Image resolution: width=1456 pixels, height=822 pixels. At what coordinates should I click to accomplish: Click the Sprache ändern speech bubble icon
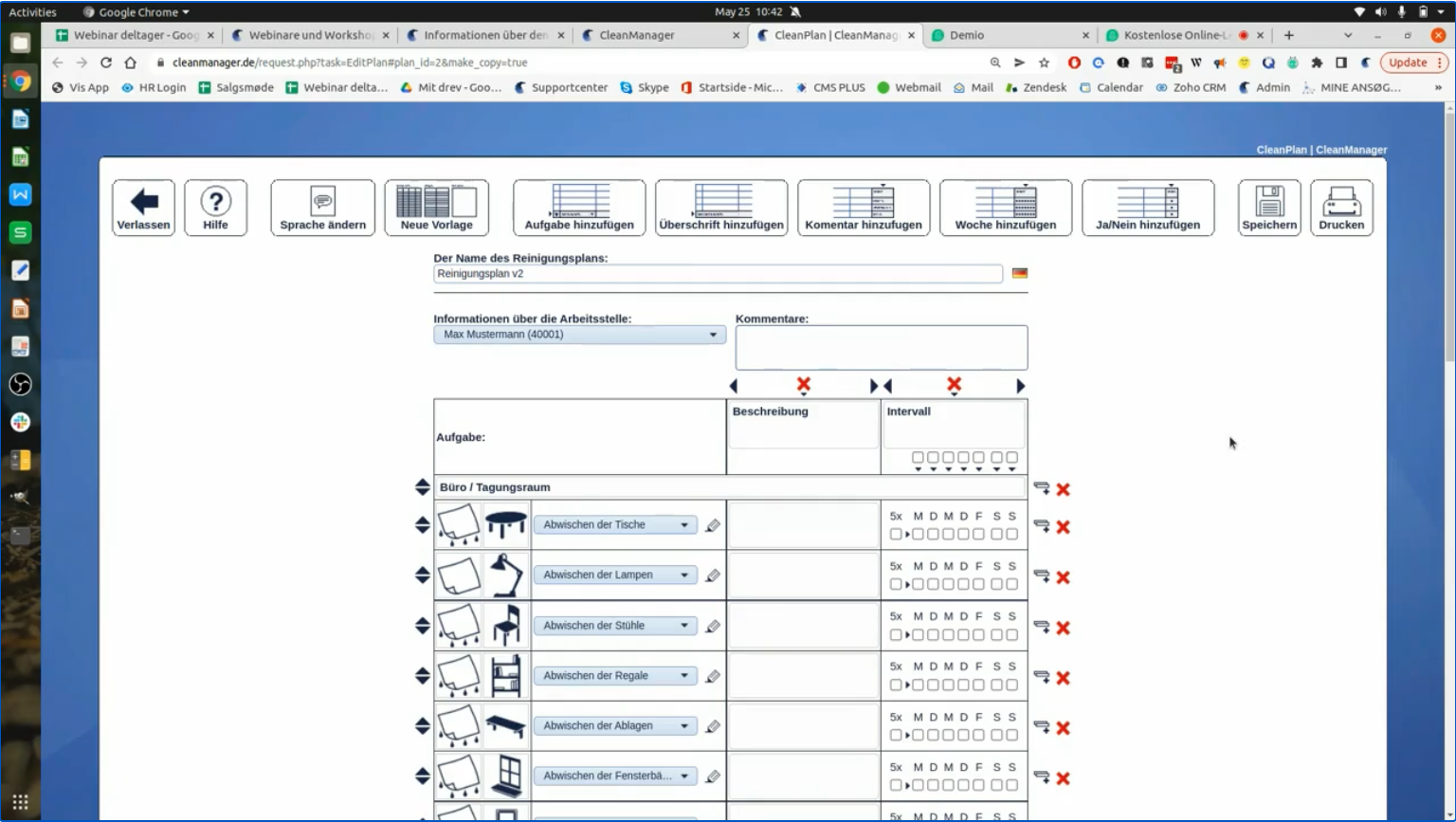click(322, 200)
